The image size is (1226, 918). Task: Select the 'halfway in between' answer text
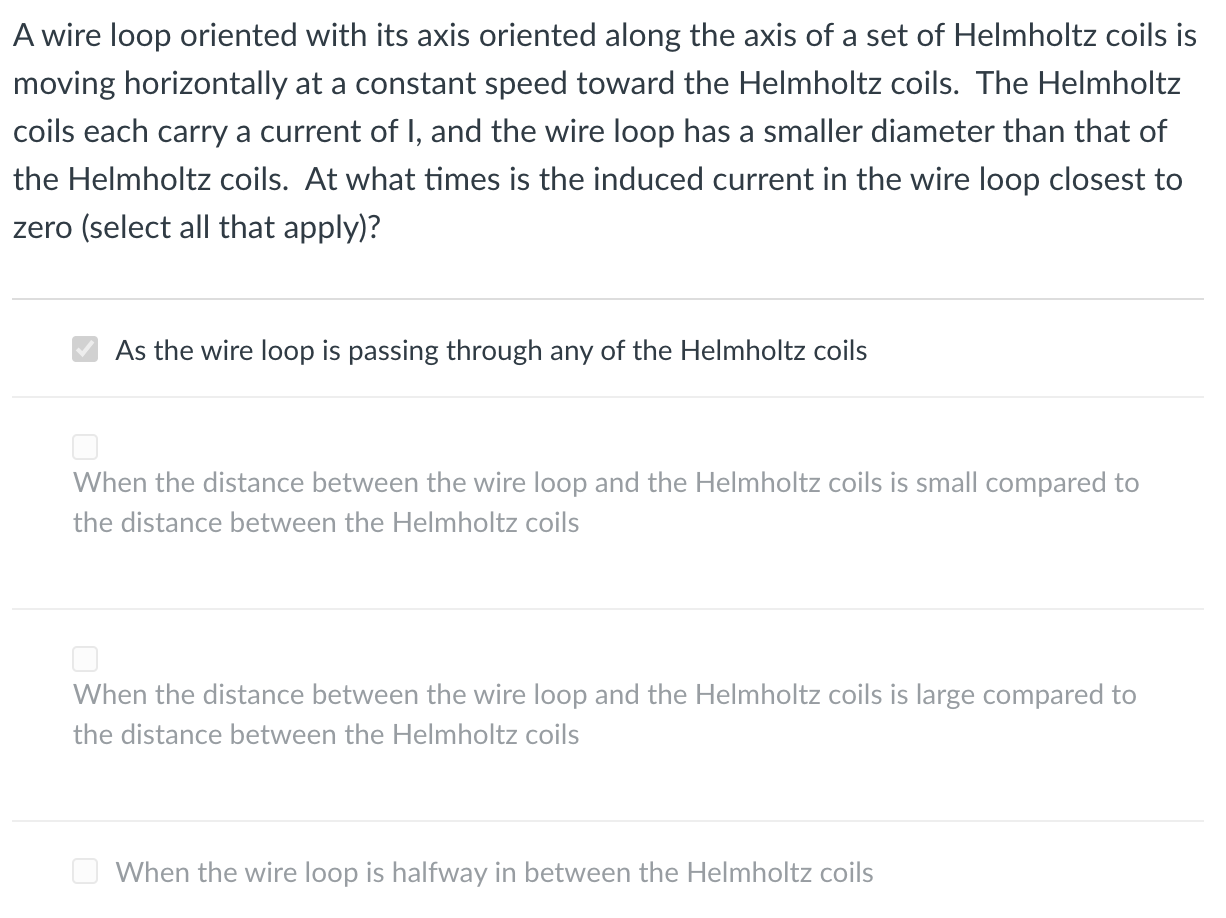tap(494, 872)
